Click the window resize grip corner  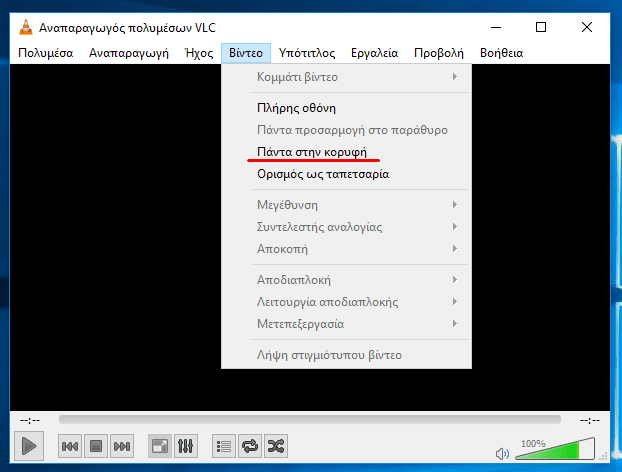coord(604,457)
